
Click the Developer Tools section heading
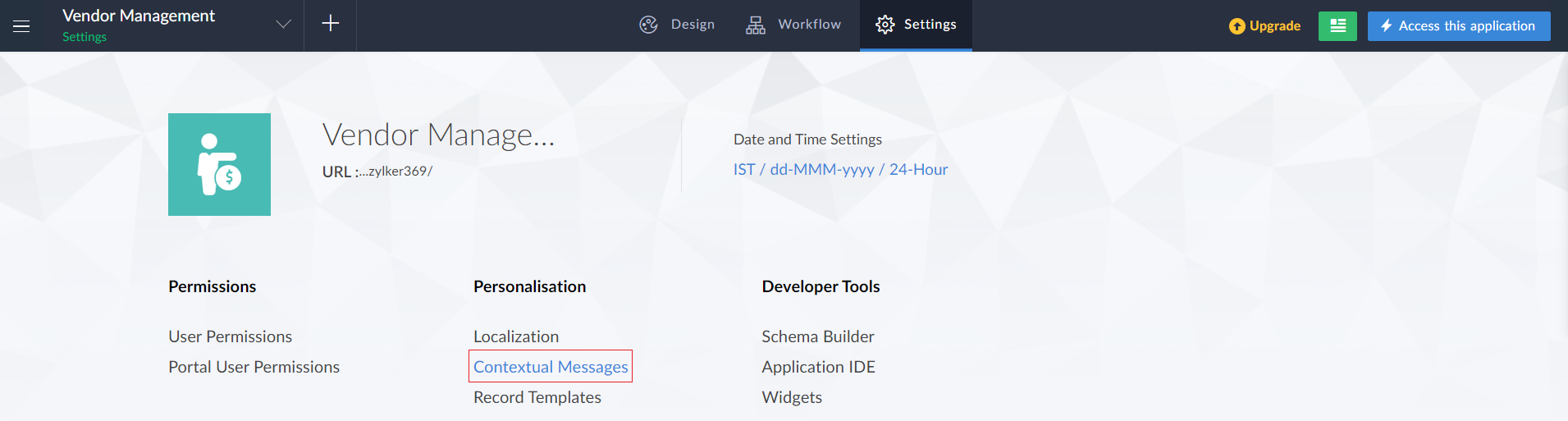coord(821,286)
